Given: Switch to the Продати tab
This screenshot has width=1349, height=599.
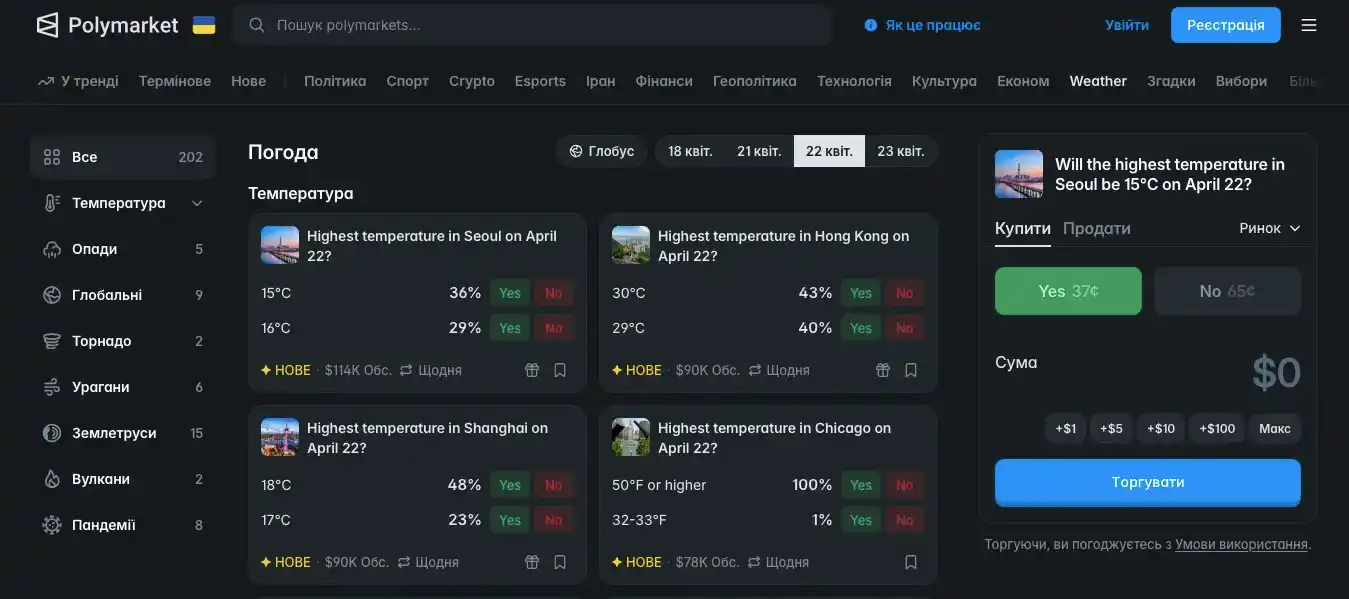Looking at the screenshot, I should click(x=1096, y=228).
